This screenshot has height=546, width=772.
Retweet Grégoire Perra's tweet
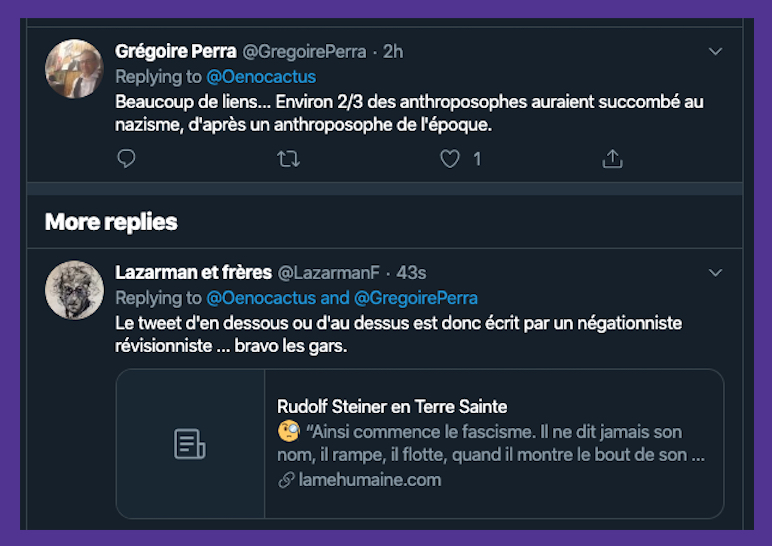288,158
